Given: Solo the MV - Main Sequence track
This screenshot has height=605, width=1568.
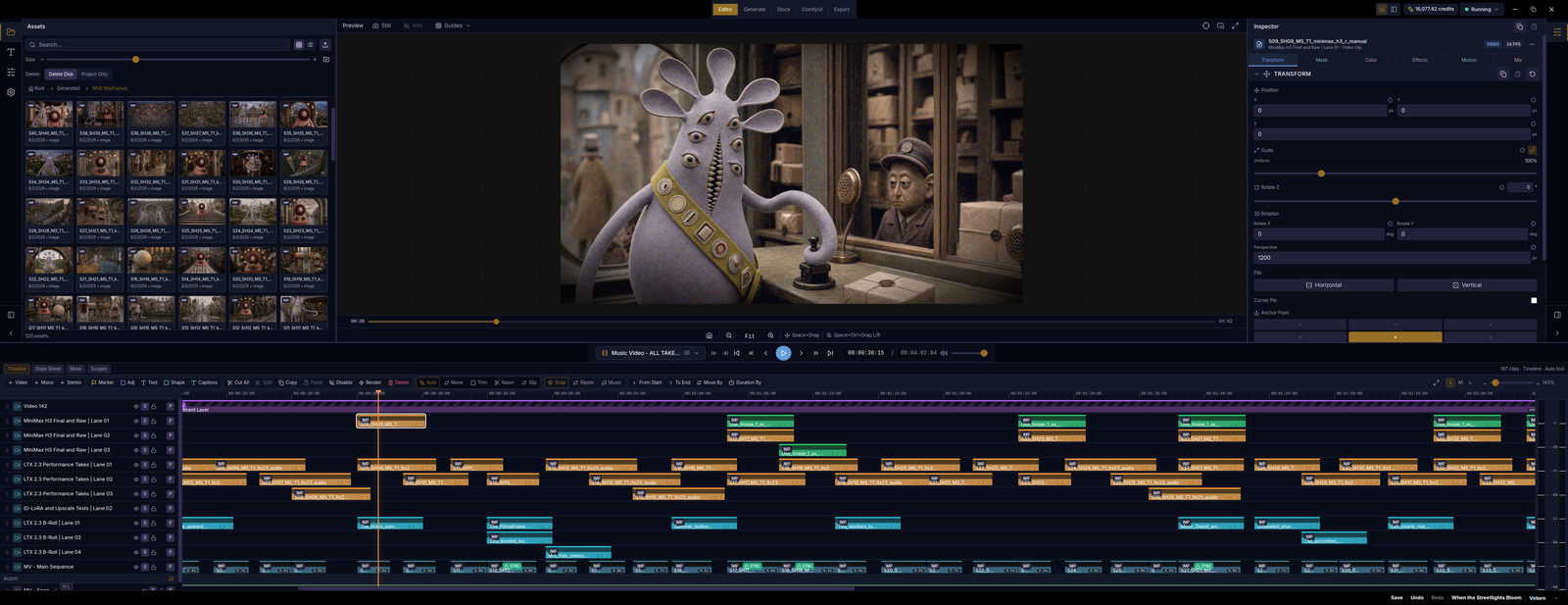Looking at the screenshot, I should tap(145, 567).
